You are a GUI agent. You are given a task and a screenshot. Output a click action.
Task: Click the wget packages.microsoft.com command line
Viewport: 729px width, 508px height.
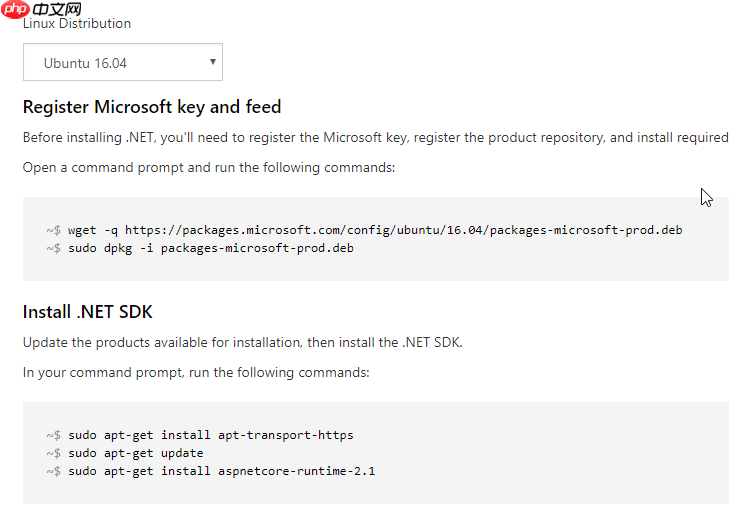coord(364,230)
